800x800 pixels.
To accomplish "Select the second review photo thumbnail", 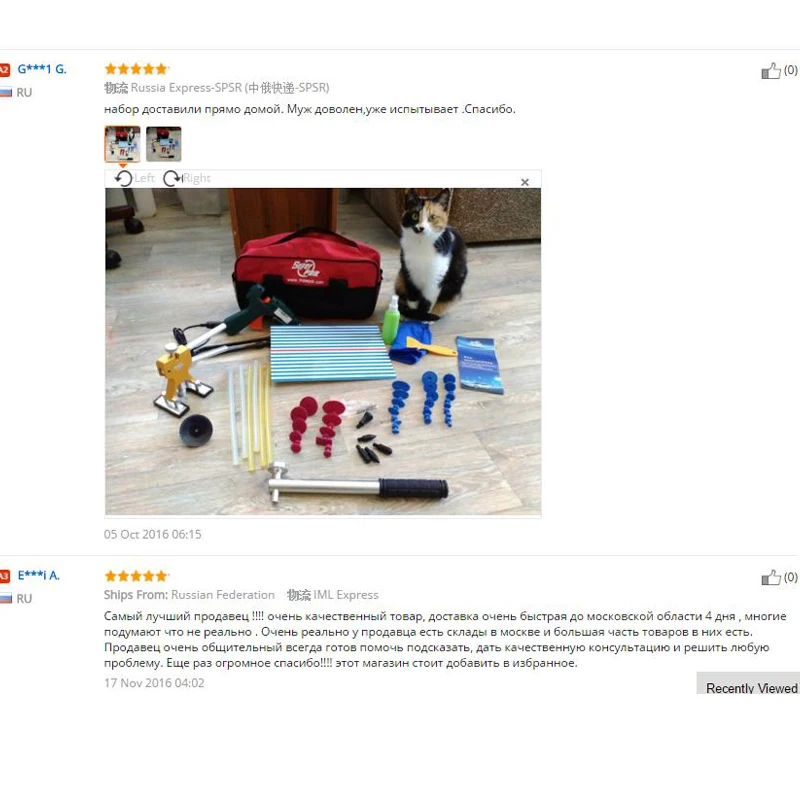I will pyautogui.click(x=164, y=144).
